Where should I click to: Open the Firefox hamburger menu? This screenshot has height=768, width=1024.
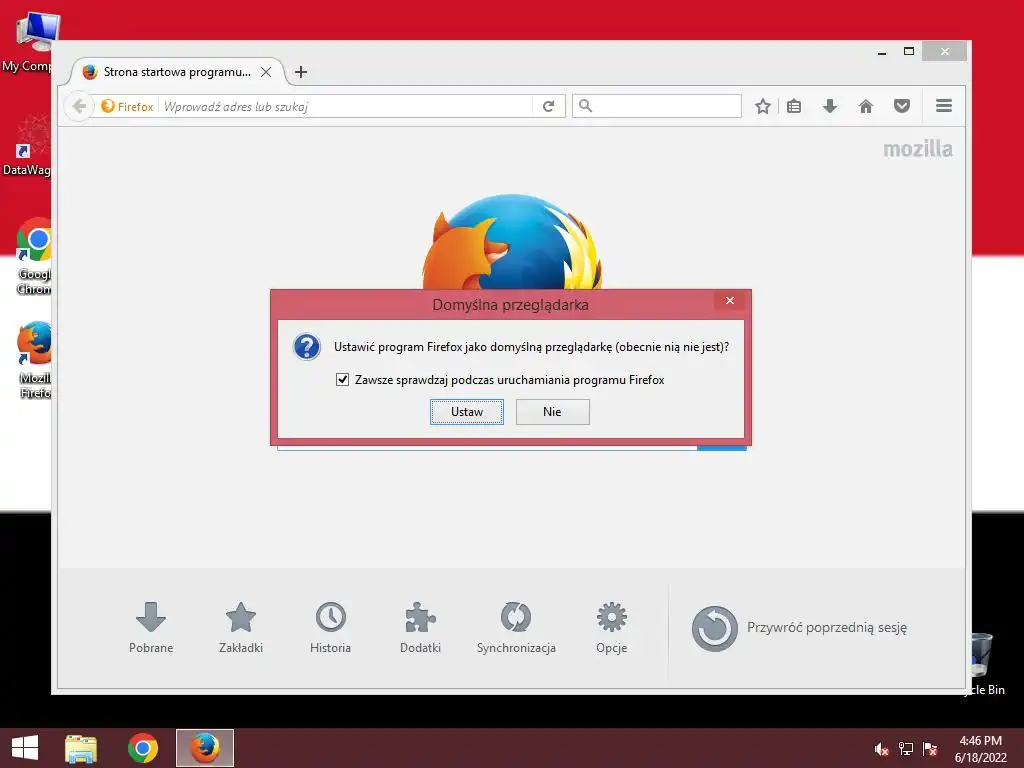click(944, 106)
